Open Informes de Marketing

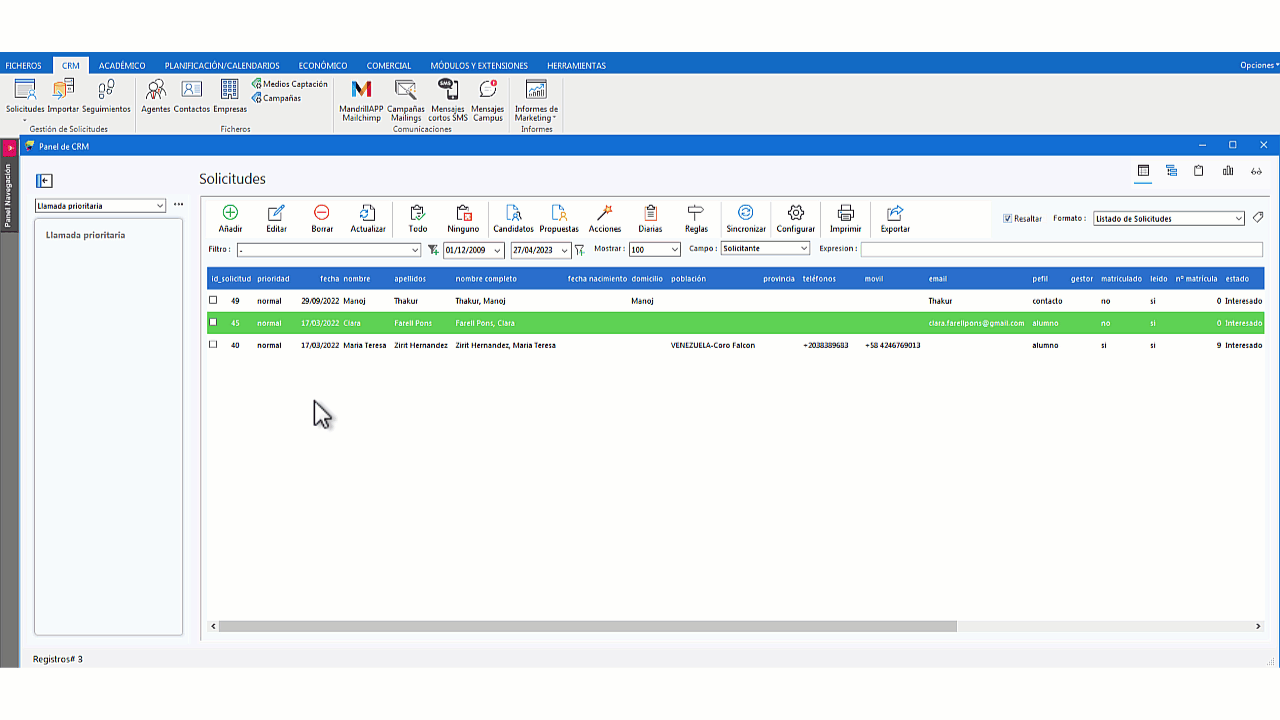535,100
